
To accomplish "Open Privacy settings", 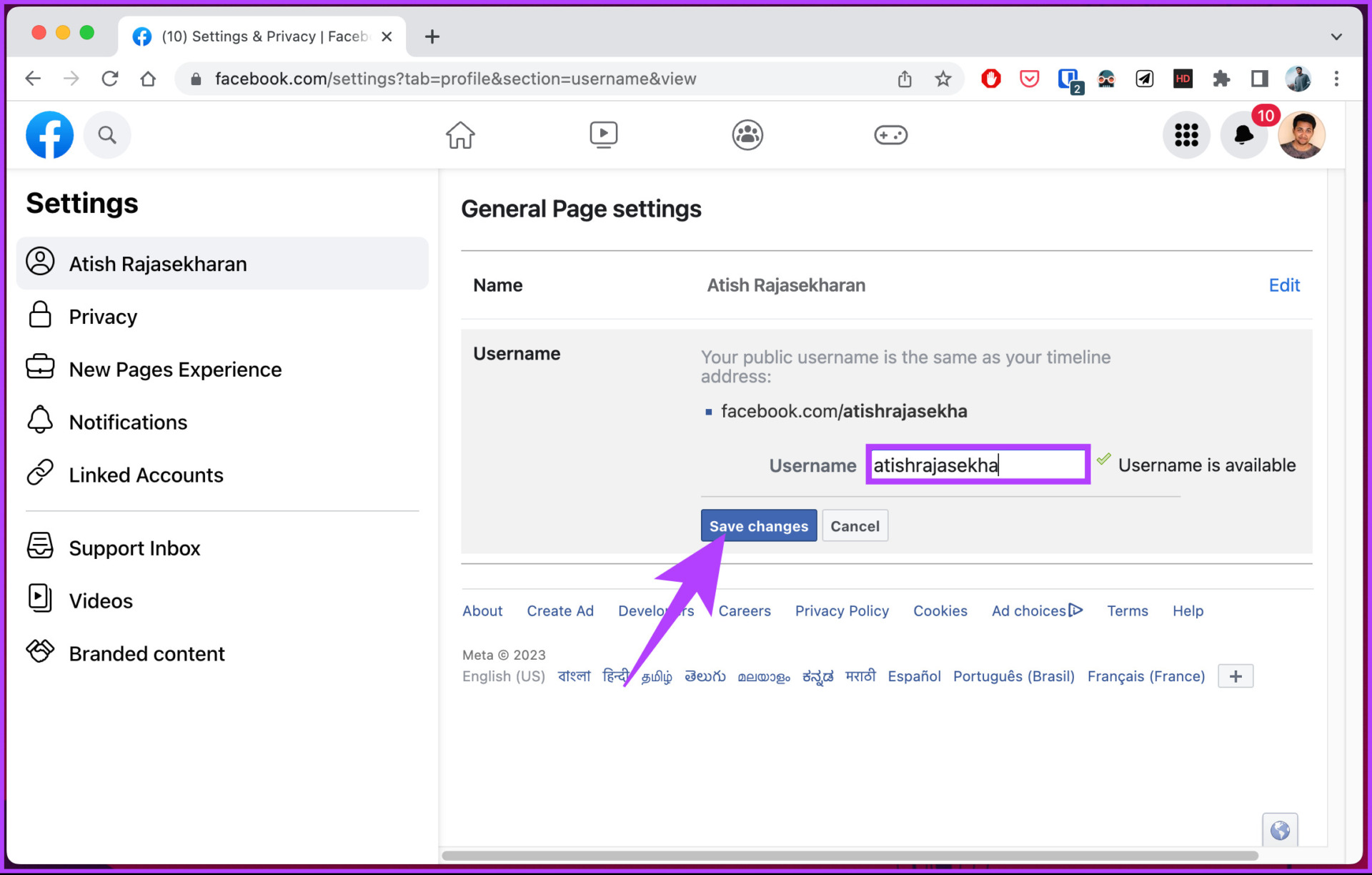I will pos(222,317).
